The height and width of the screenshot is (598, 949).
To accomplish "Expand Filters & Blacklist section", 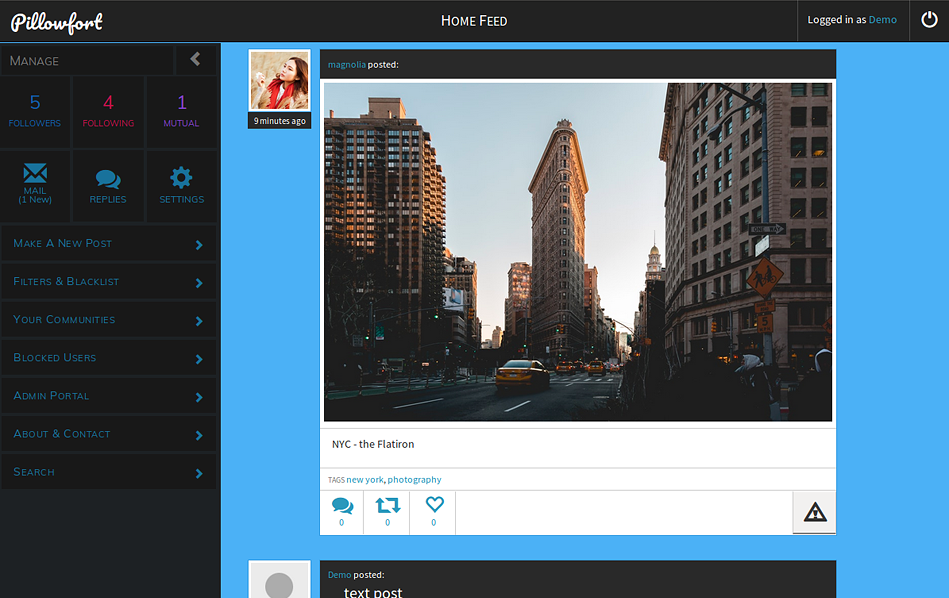I will click(x=108, y=282).
